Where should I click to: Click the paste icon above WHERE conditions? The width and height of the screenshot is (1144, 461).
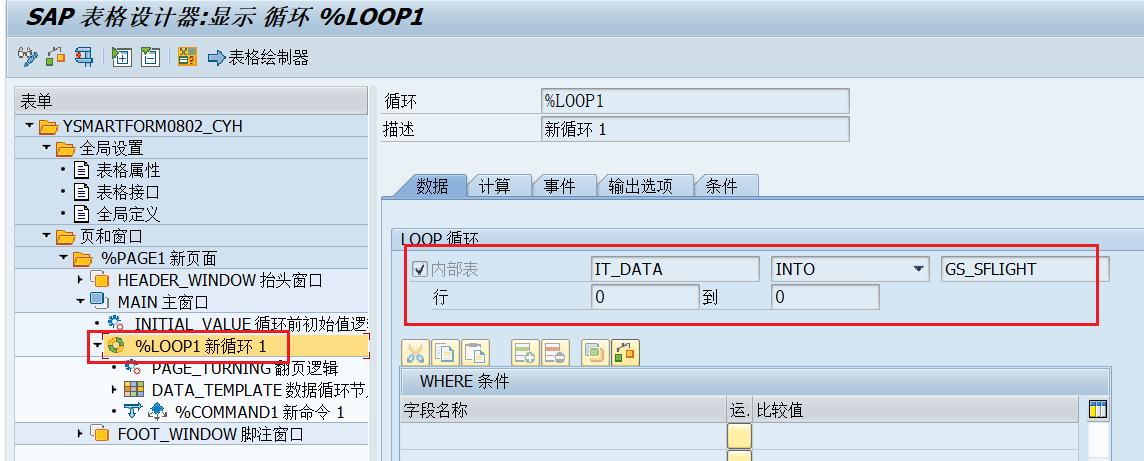tap(475, 352)
